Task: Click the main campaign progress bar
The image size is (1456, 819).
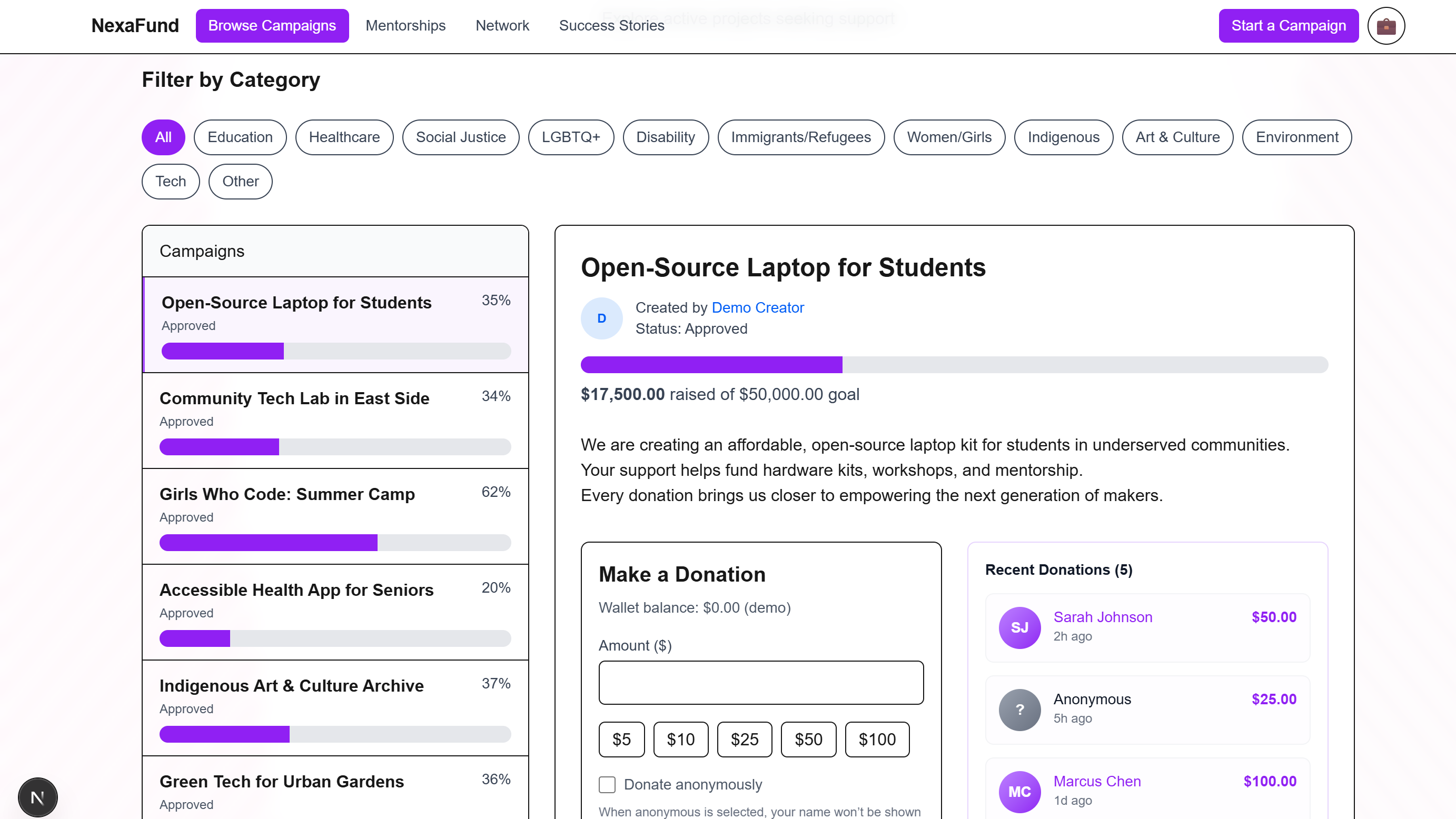Action: pos(954,364)
